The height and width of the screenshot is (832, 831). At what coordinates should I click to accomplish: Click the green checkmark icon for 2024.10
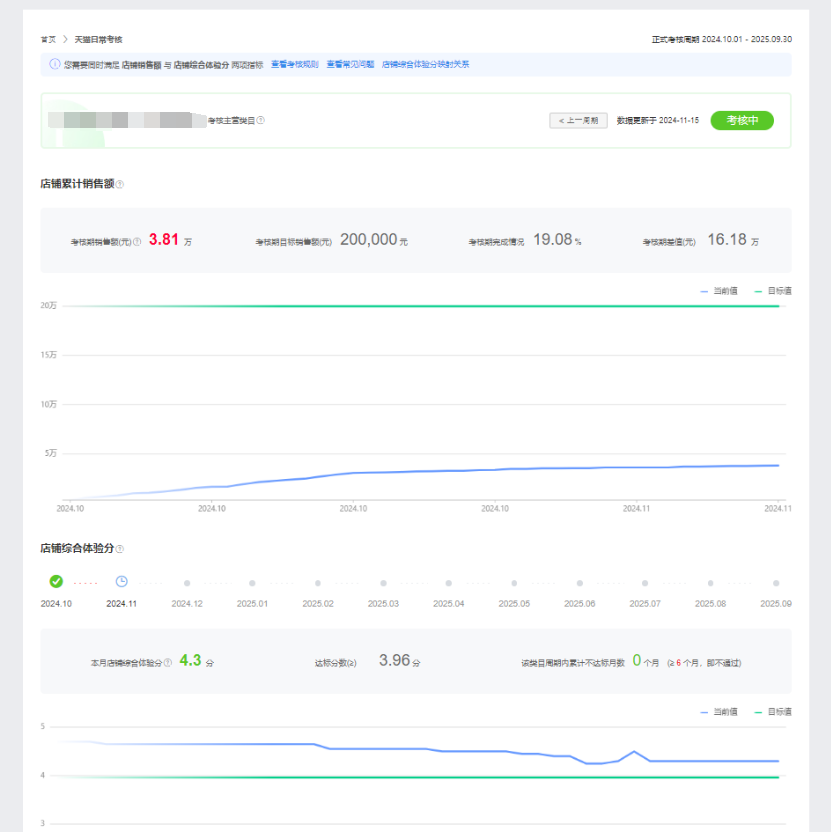point(56,581)
